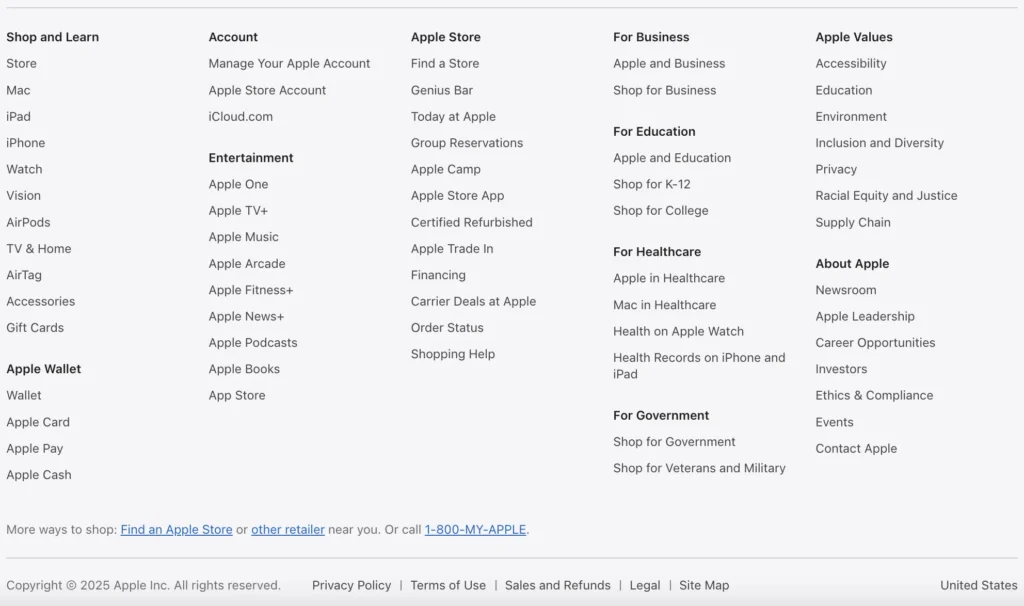
Task: Select Gift Cards under Shop and Learn
Action: pyautogui.click(x=35, y=327)
